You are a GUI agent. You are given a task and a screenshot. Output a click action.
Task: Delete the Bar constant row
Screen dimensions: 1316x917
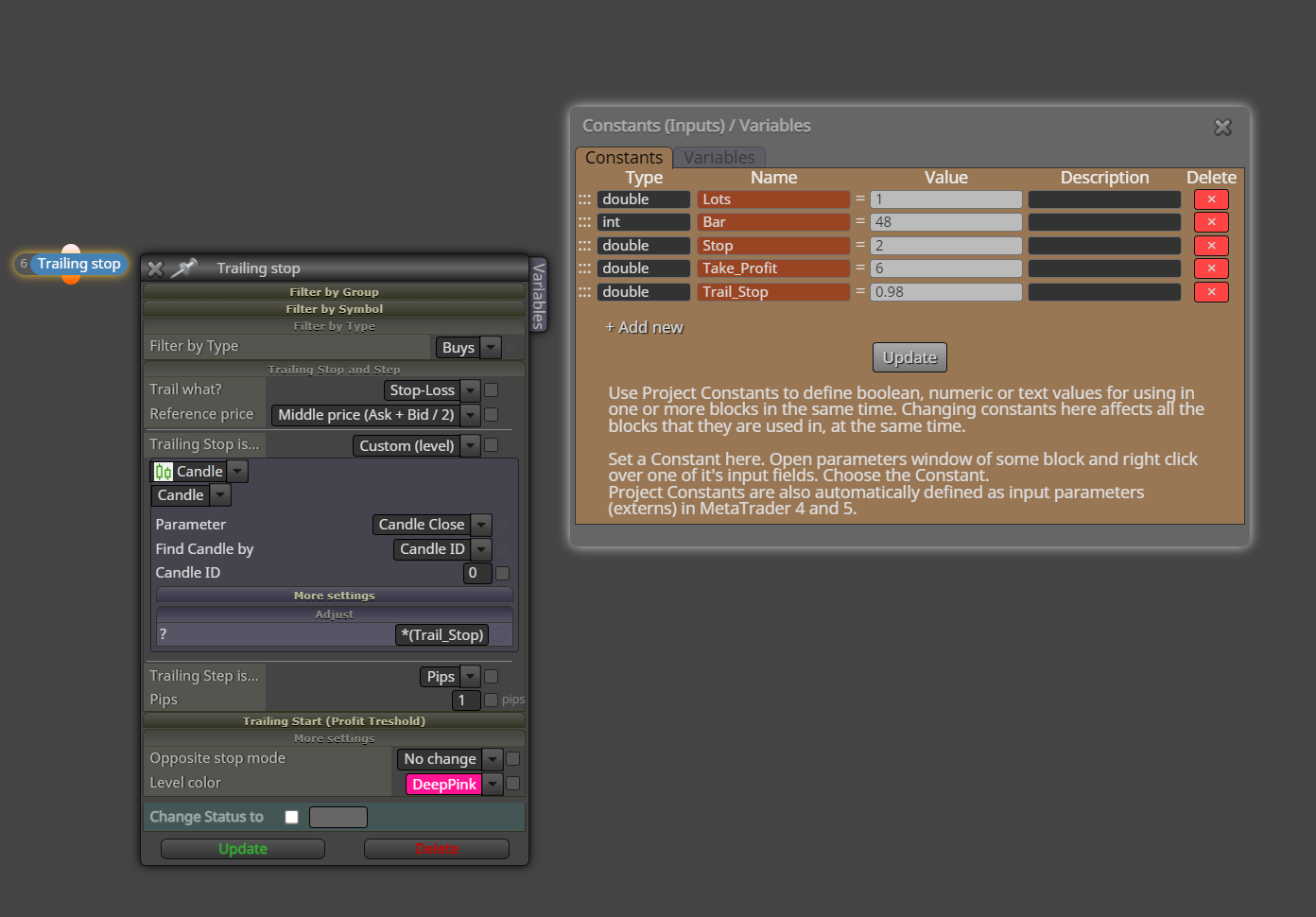tap(1211, 222)
